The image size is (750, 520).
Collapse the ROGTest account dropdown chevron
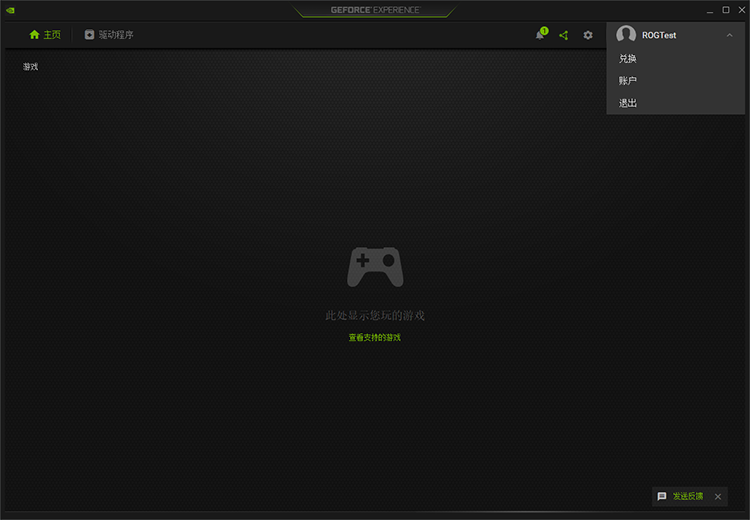point(729,35)
